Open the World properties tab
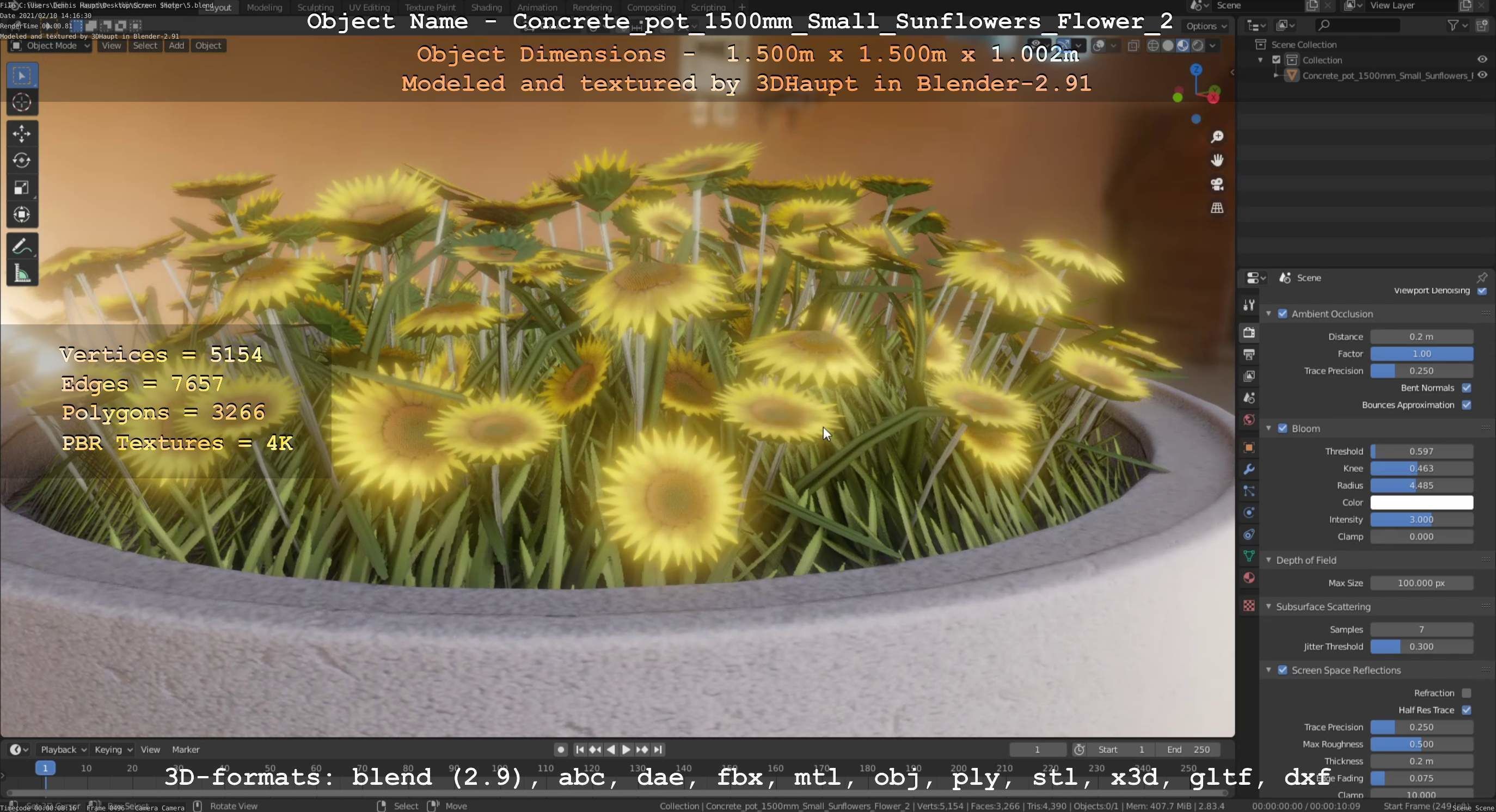 pyautogui.click(x=1249, y=420)
